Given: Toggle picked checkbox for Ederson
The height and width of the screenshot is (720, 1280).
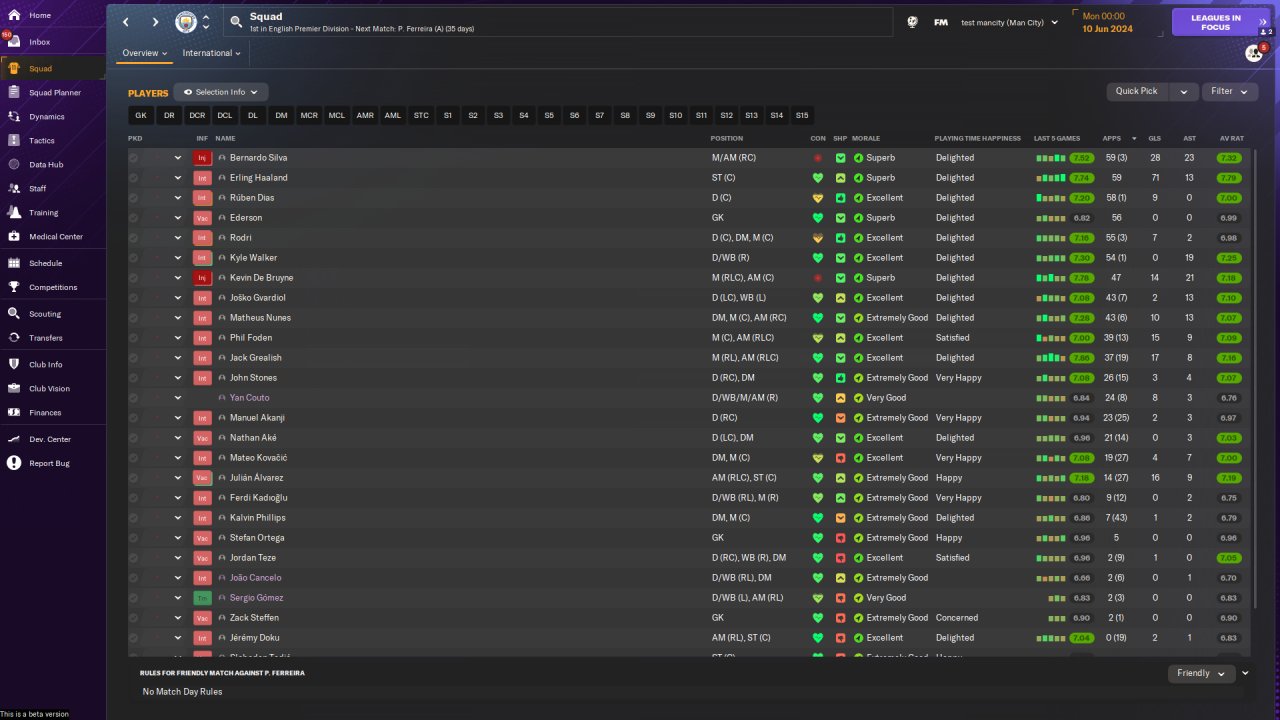Looking at the screenshot, I should click(134, 218).
